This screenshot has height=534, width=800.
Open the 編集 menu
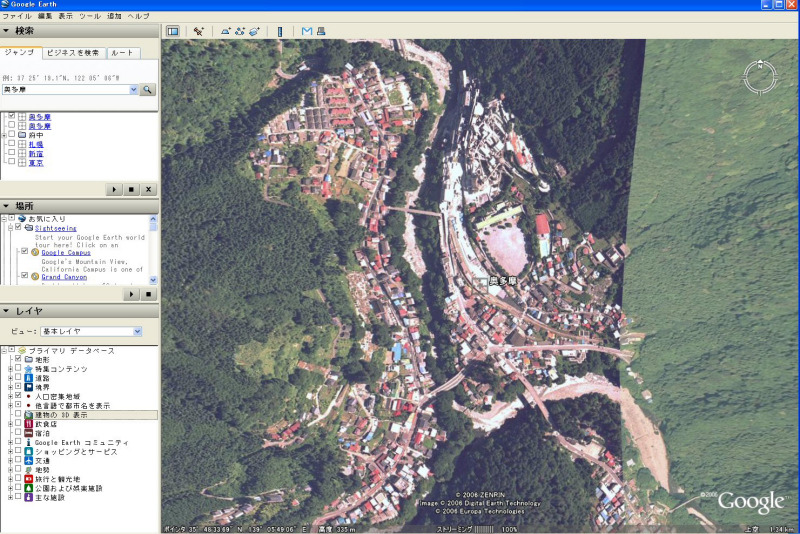pyautogui.click(x=45, y=16)
